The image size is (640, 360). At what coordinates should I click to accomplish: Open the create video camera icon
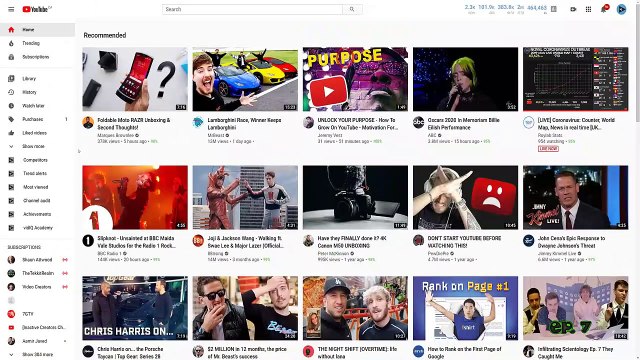[573, 9]
